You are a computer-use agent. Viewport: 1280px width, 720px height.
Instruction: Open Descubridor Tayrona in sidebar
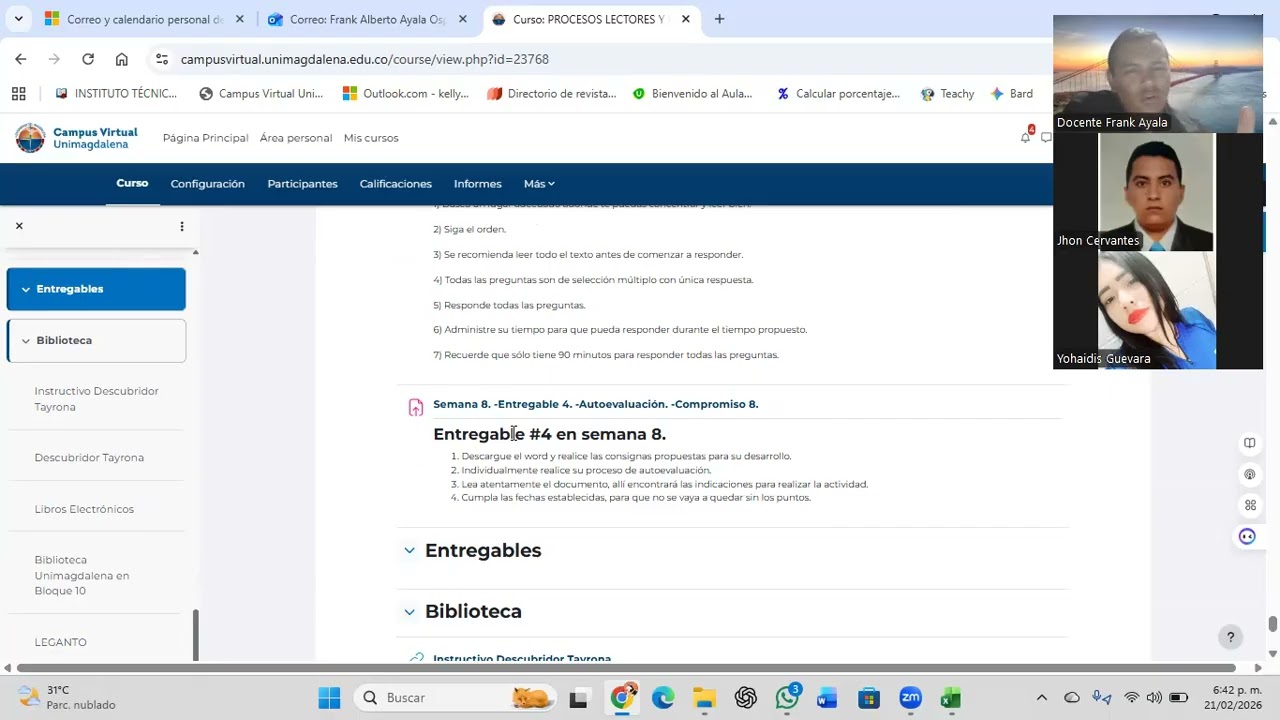click(x=89, y=458)
